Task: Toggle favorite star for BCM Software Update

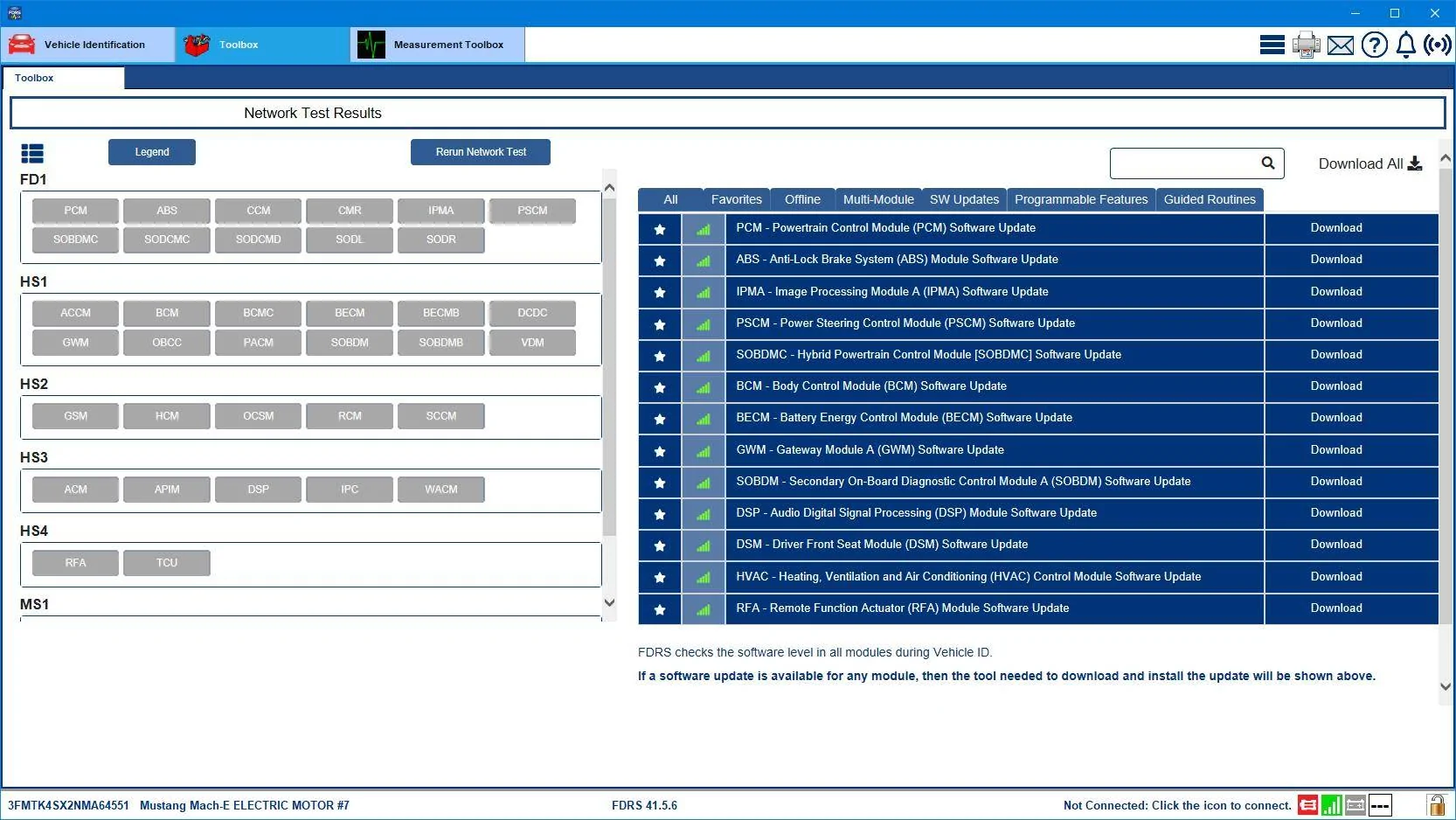Action: pos(660,387)
